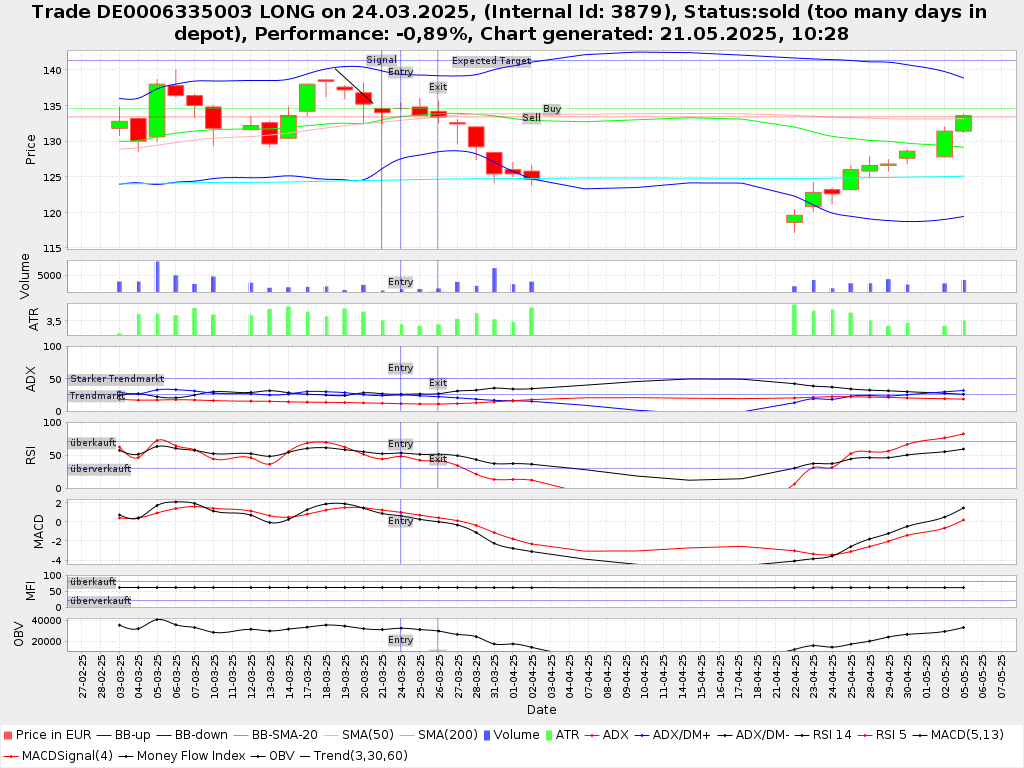
Task: Click the Signal annotation on price chart
Action: pyautogui.click(x=381, y=60)
